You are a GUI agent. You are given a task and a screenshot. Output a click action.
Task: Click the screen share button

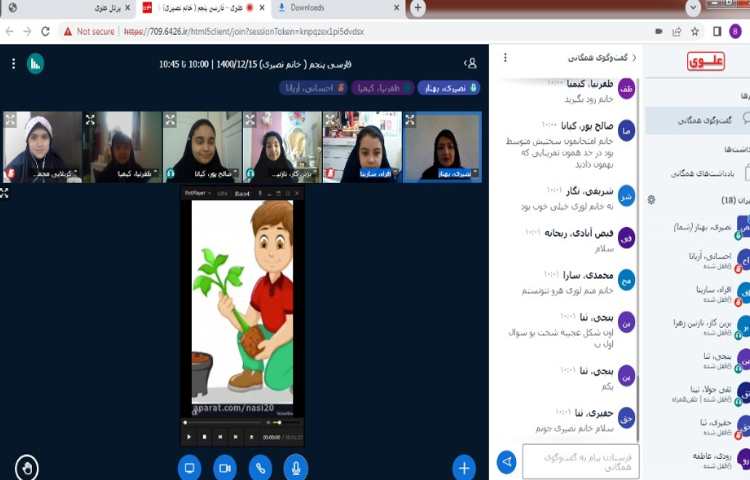[x=190, y=467]
